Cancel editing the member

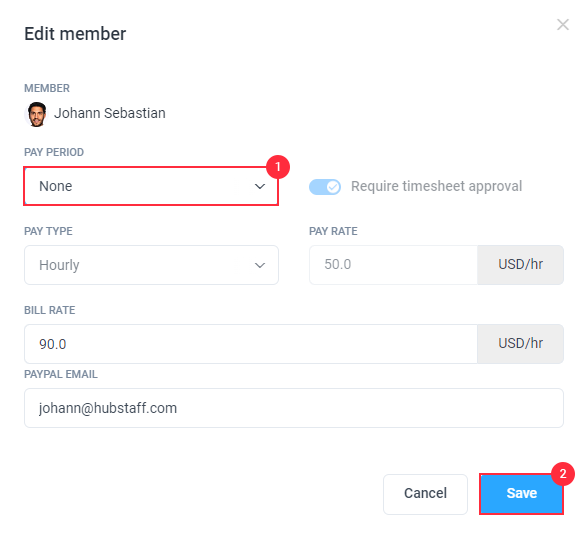[x=425, y=494]
